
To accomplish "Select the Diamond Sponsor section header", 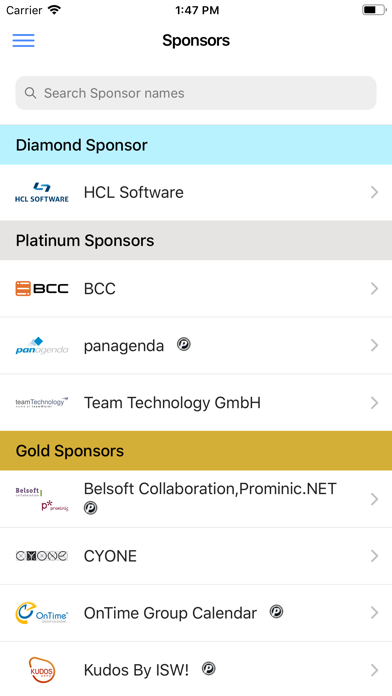I will click(x=196, y=145).
